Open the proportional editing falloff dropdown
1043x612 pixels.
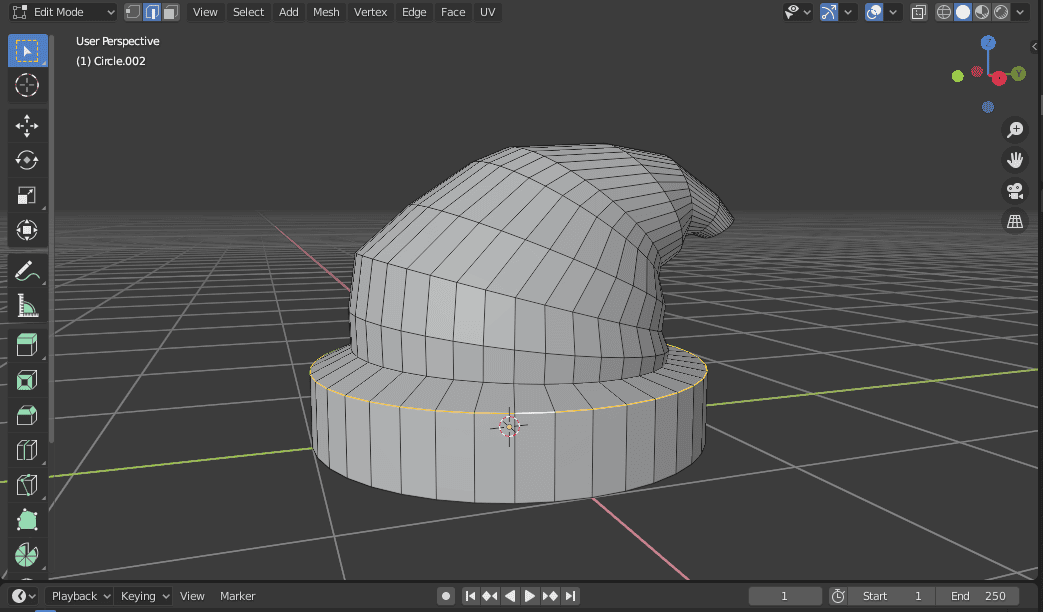tap(892, 12)
